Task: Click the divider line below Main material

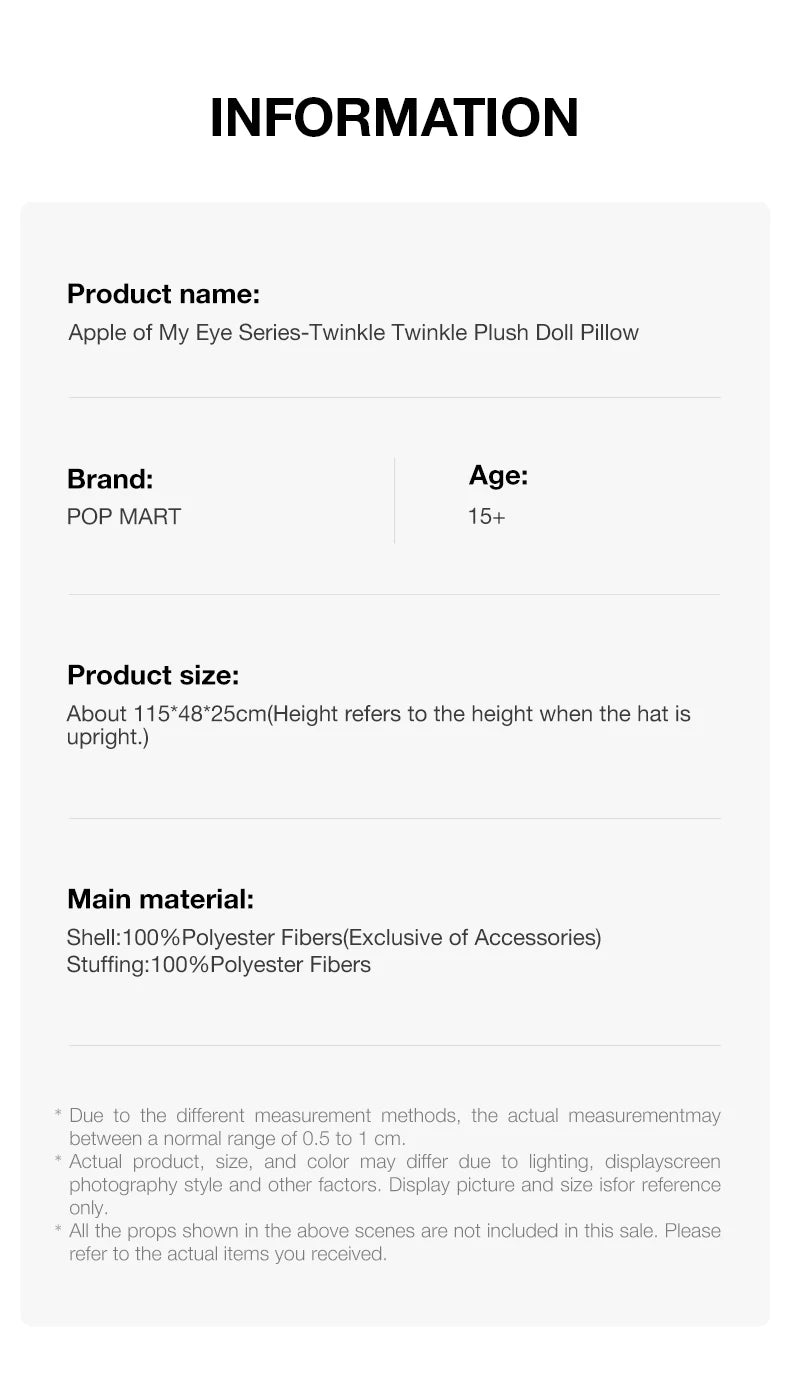Action: (x=394, y=1046)
